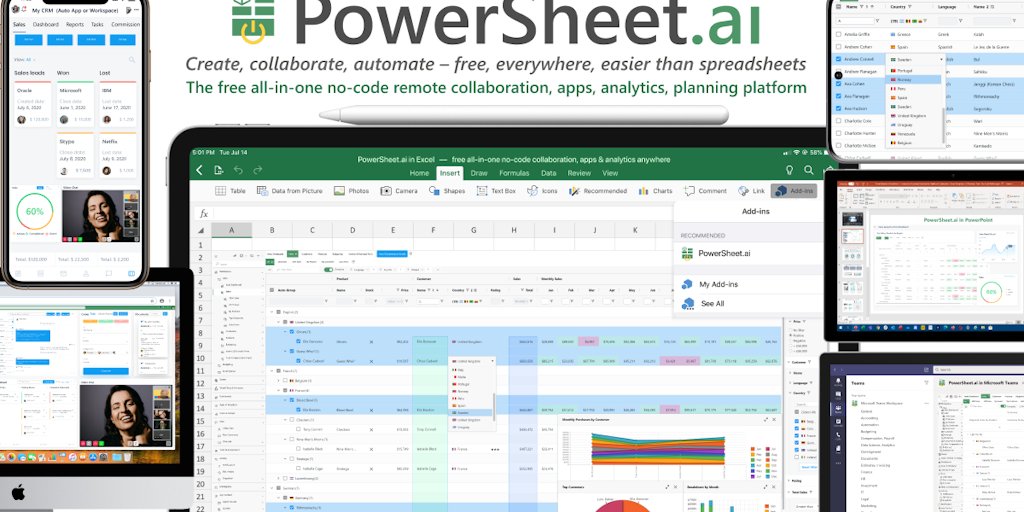Choose Venezuela in the country dropdown list
The width and height of the screenshot is (1024, 512).
pos(913,133)
